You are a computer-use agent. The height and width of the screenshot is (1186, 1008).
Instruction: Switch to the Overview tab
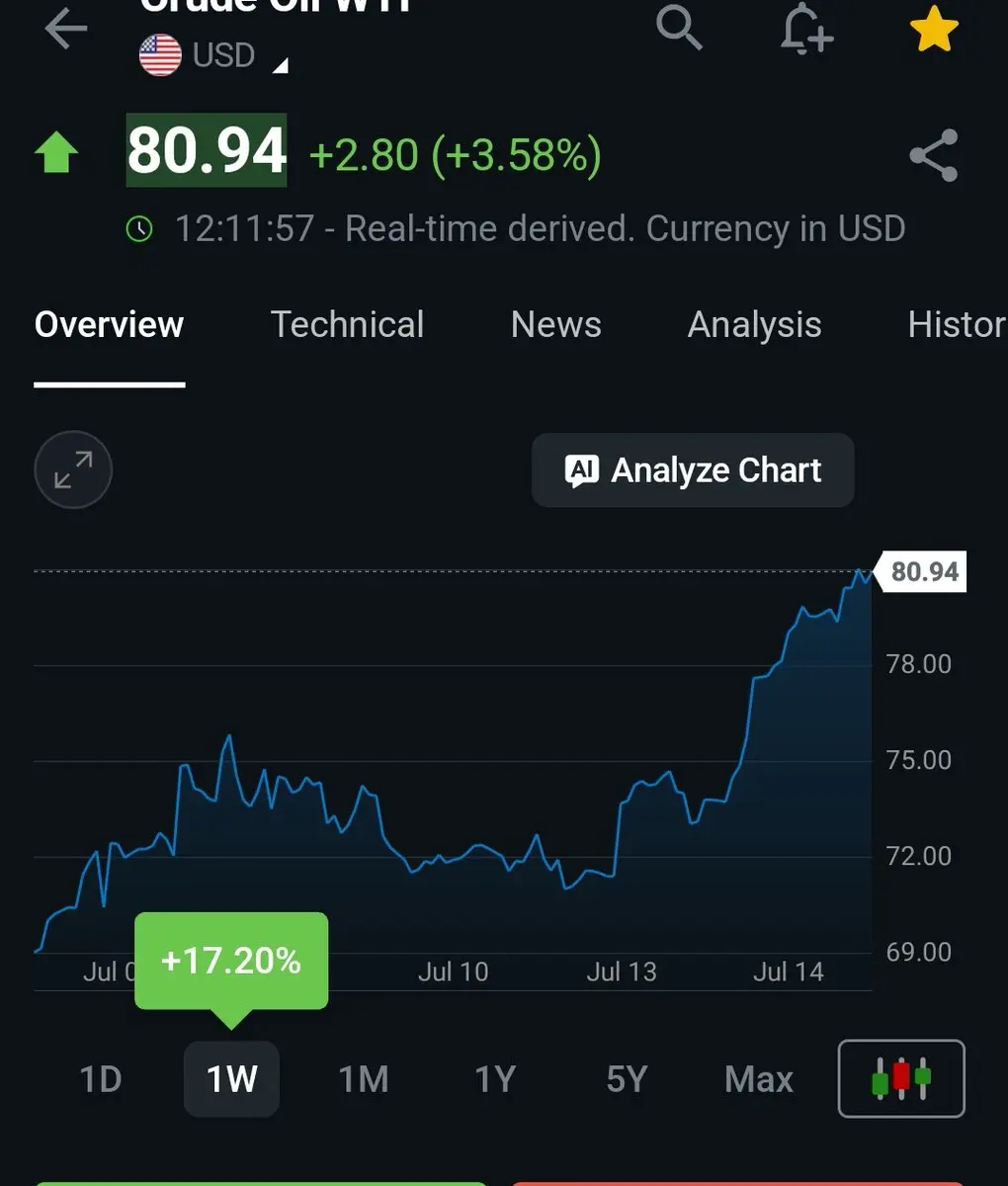coord(109,324)
